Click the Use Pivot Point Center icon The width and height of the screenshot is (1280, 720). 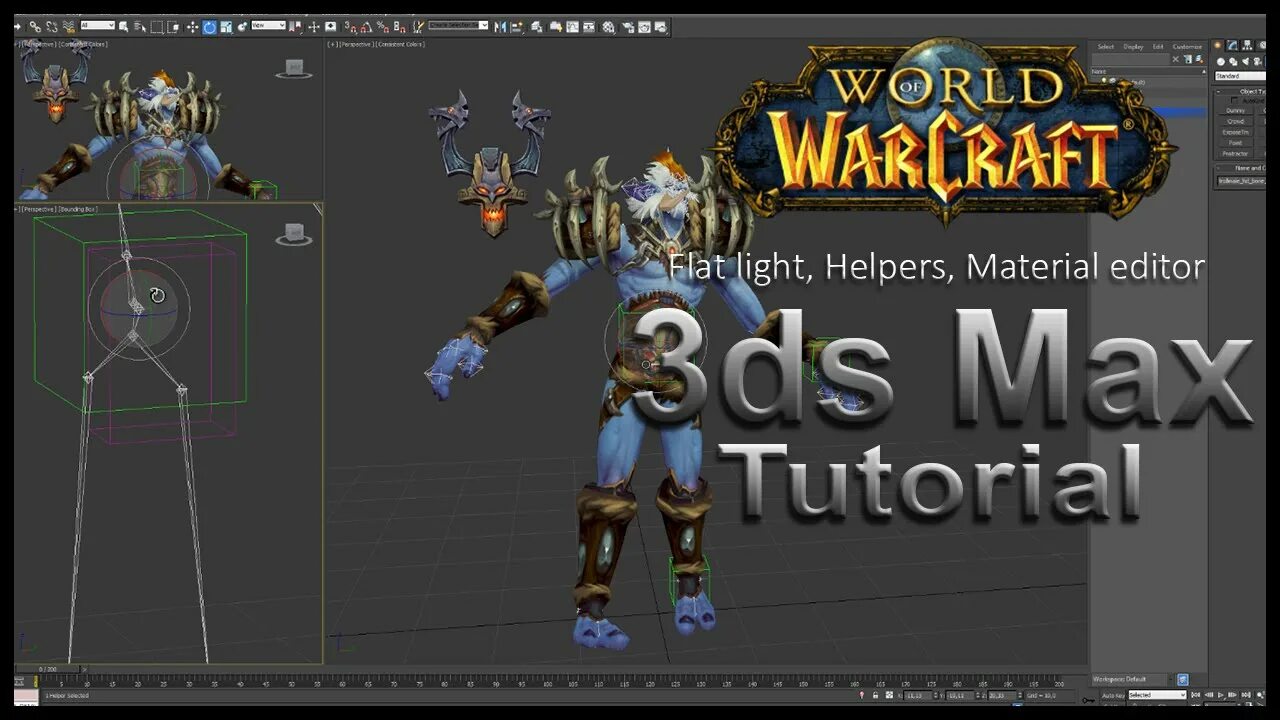[x=294, y=27]
